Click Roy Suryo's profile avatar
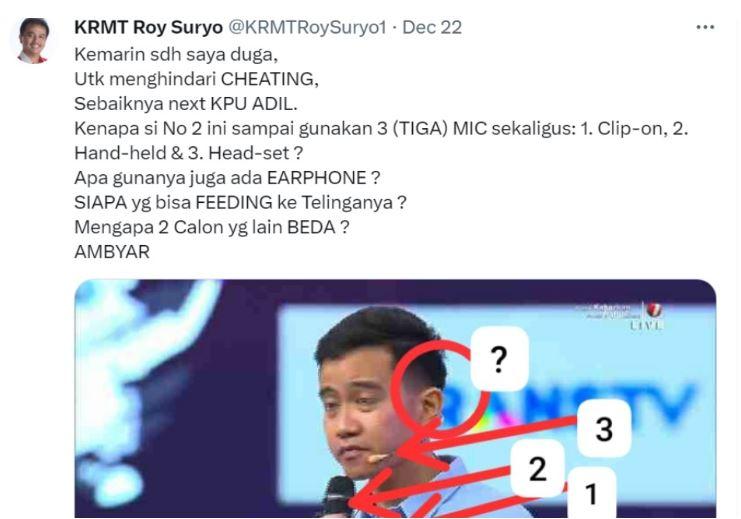This screenshot has height=519, width=741. click(33, 40)
